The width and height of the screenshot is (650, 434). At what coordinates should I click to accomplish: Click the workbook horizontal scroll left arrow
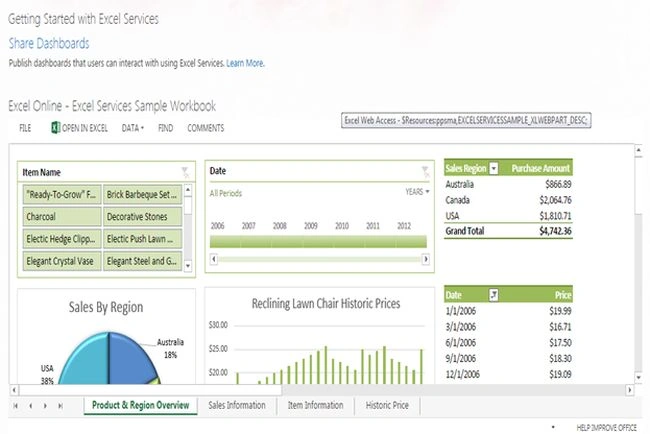click(x=14, y=390)
